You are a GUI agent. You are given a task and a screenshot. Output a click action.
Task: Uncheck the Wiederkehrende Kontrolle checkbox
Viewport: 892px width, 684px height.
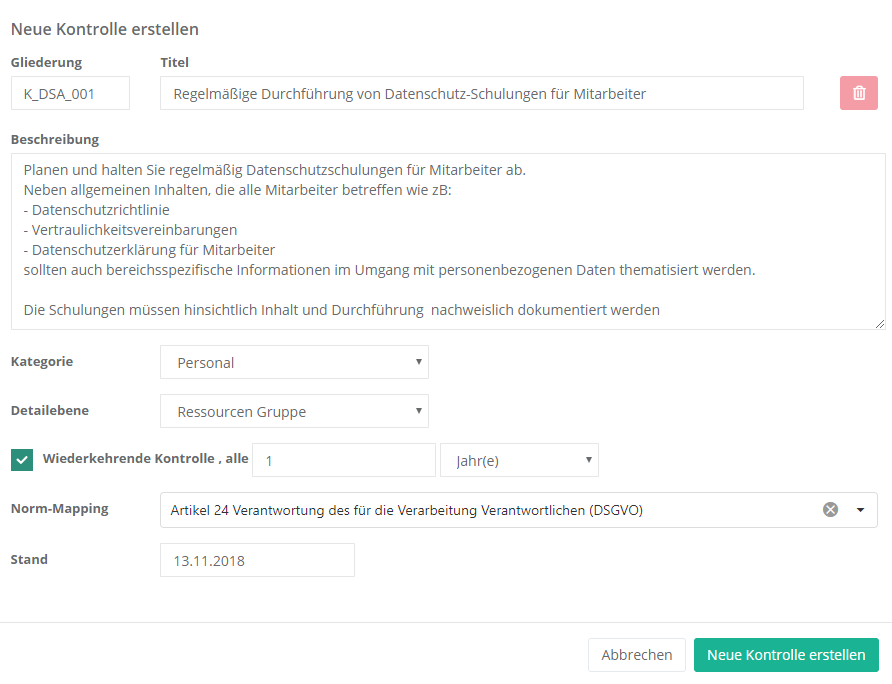(22, 460)
